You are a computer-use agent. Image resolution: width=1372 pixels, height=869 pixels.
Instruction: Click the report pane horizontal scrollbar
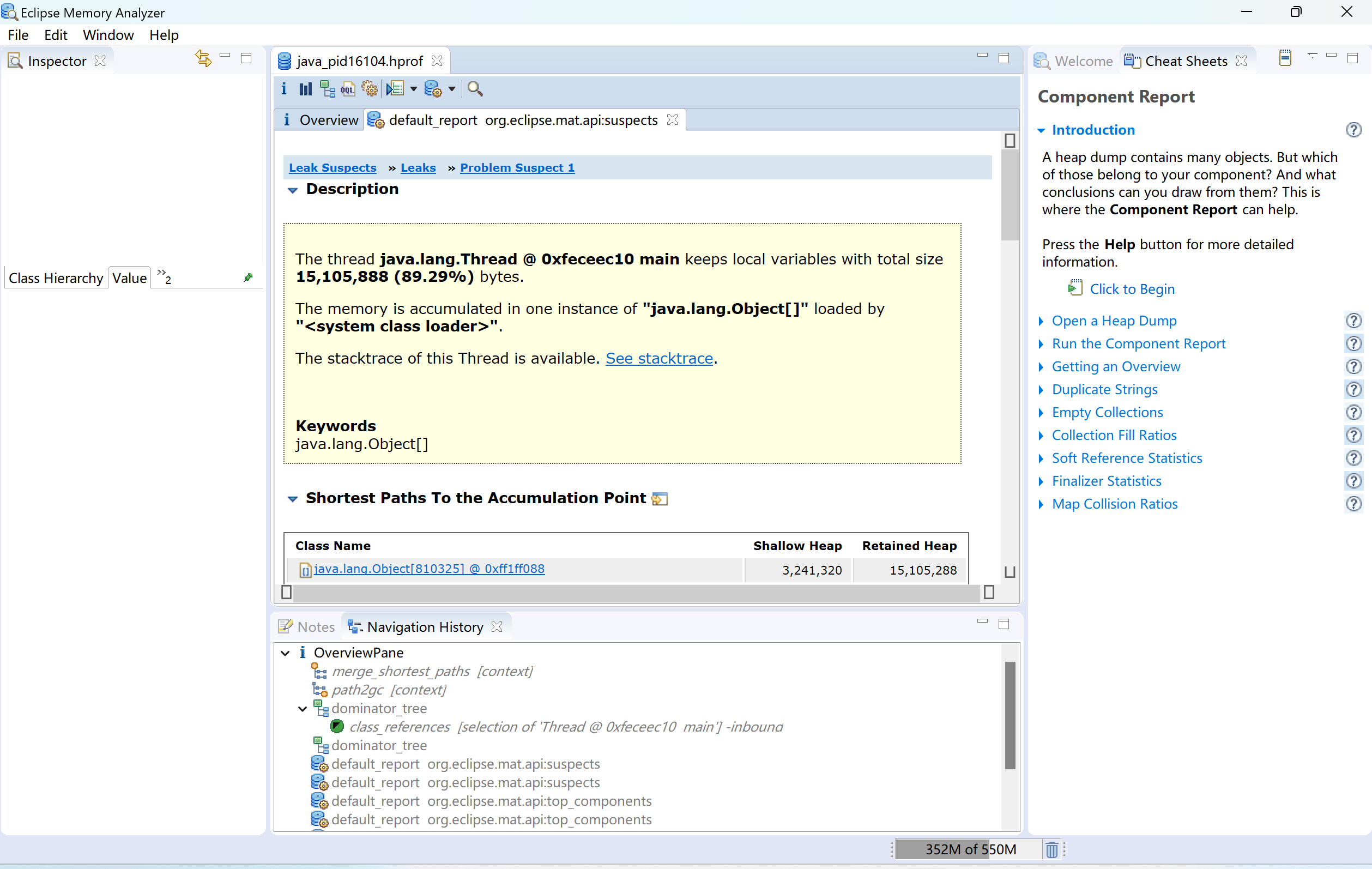coord(637,593)
